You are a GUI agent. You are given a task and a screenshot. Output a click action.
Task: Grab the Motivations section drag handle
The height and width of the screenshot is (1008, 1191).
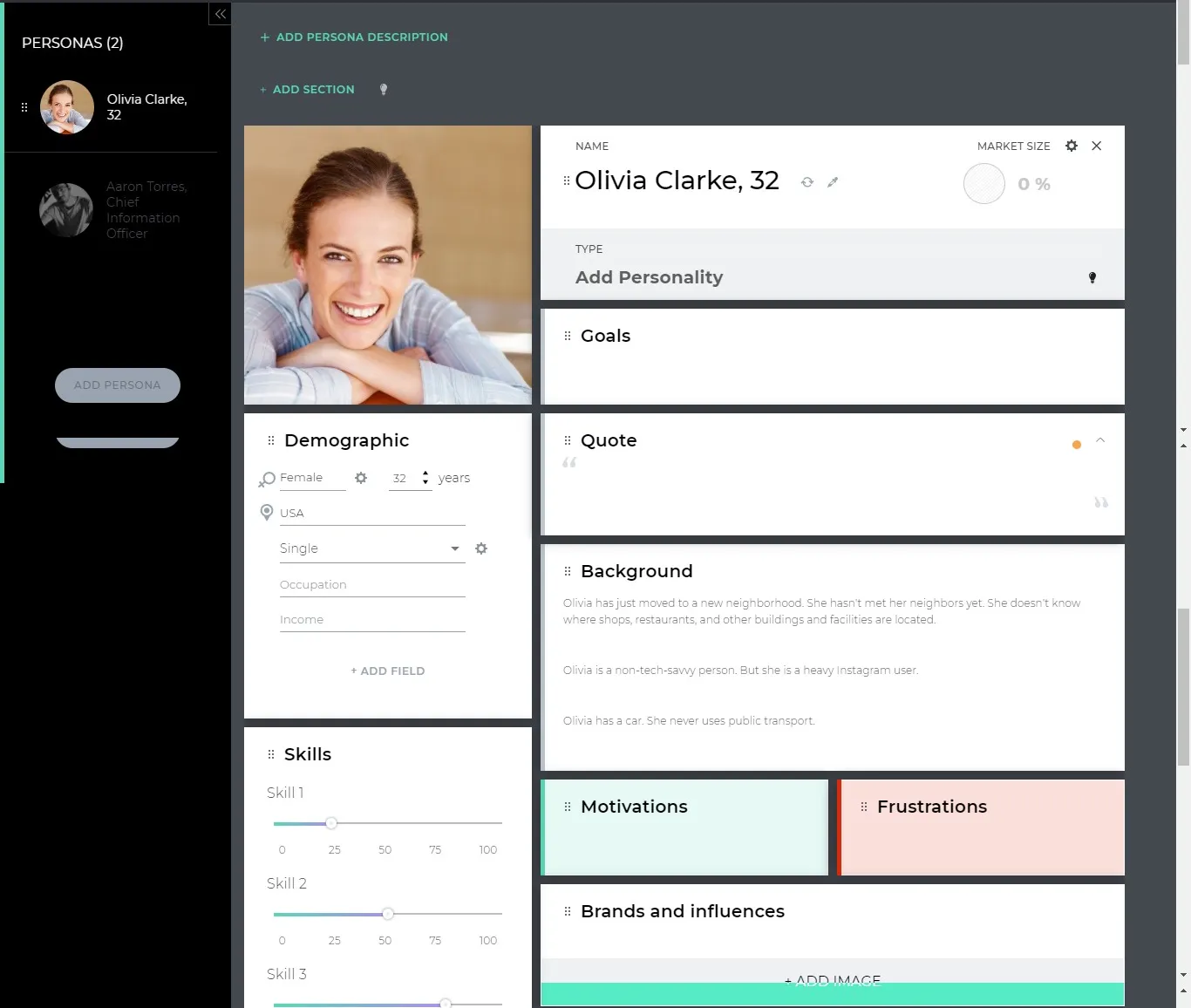click(568, 807)
